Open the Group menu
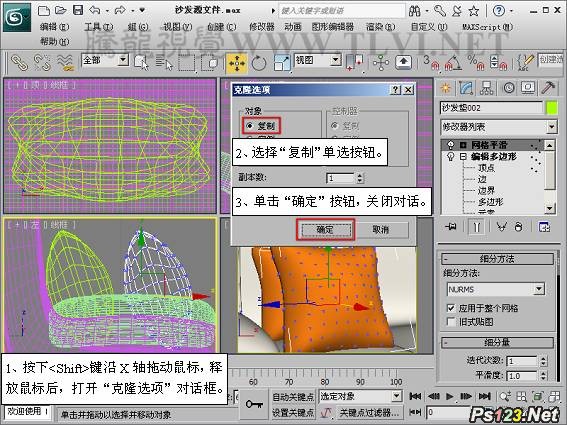Viewport: 567px width, 425px height. (x=138, y=27)
